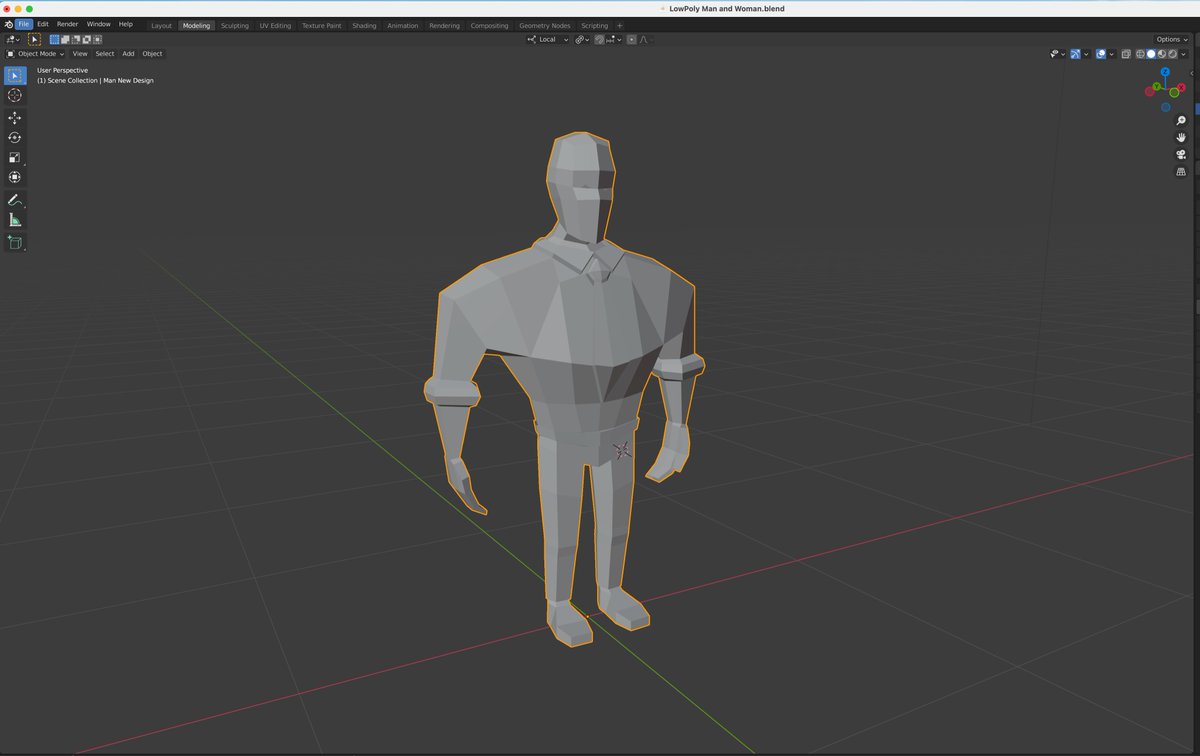Screen dimensions: 1200x756
Task: Set selection mode to Extend
Action: (65, 40)
